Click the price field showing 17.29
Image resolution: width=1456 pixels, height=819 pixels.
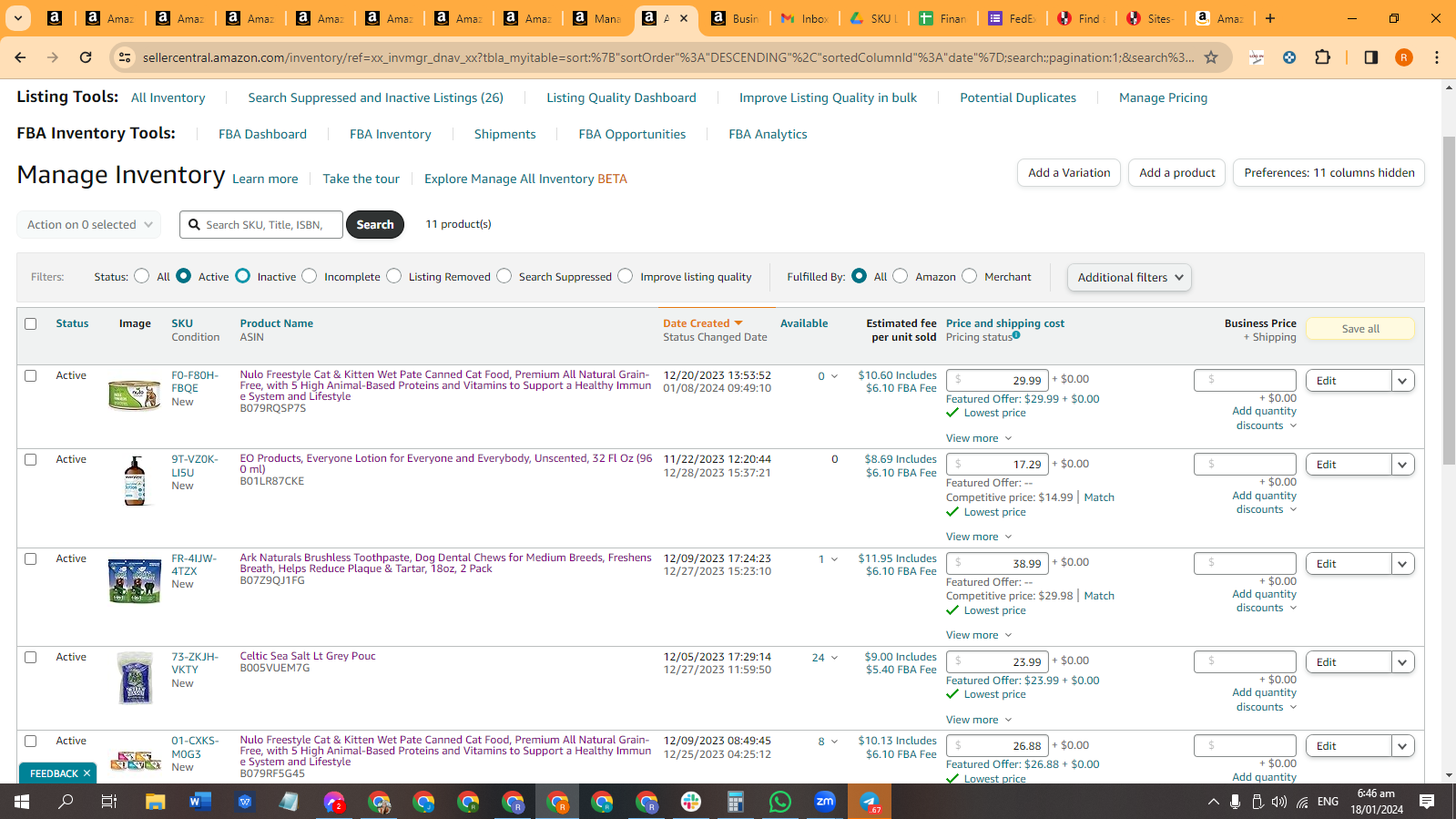[x=998, y=465]
